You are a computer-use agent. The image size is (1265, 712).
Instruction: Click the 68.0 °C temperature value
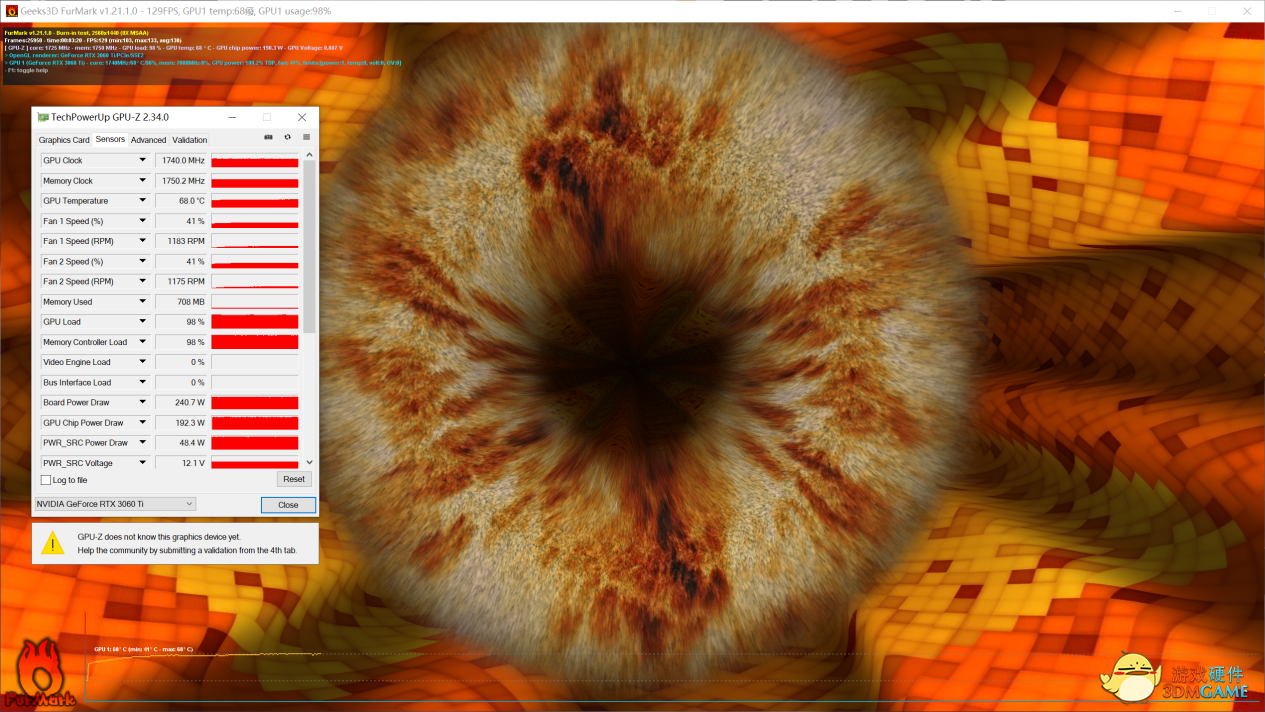coord(181,201)
